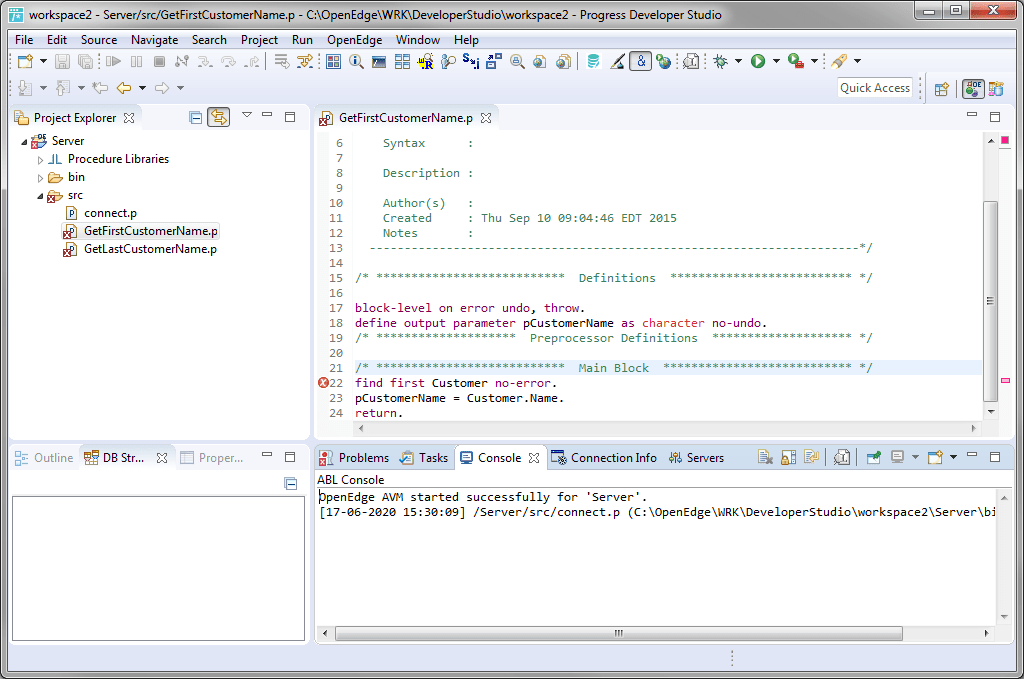Click the Clear Console icon
Viewport: 1024px width, 679px height.
pyautogui.click(x=765, y=458)
